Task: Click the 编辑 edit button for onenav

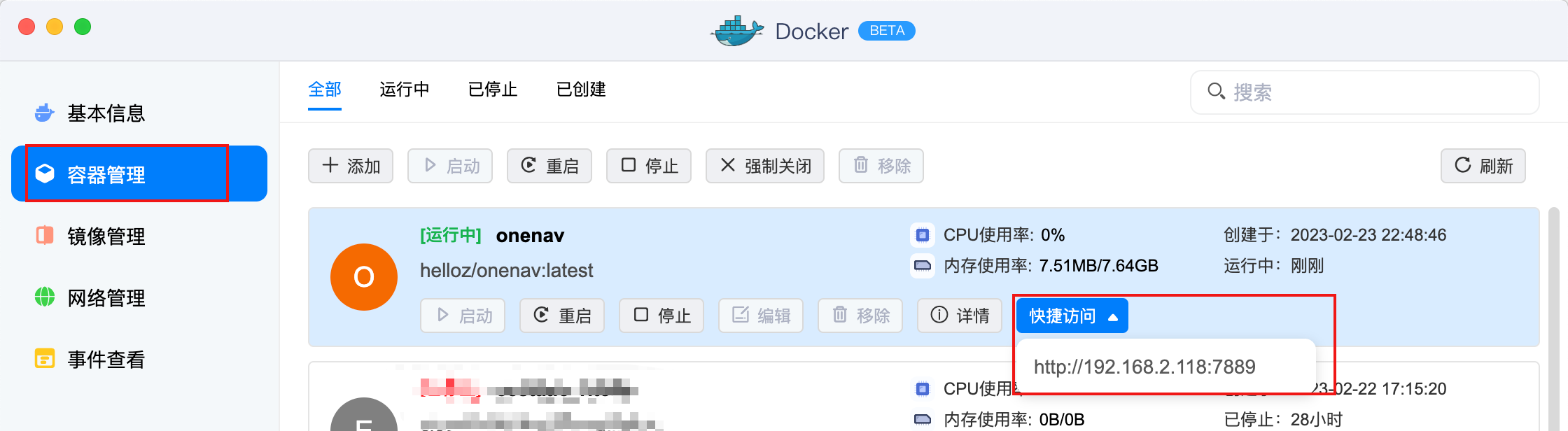Action: point(760,316)
